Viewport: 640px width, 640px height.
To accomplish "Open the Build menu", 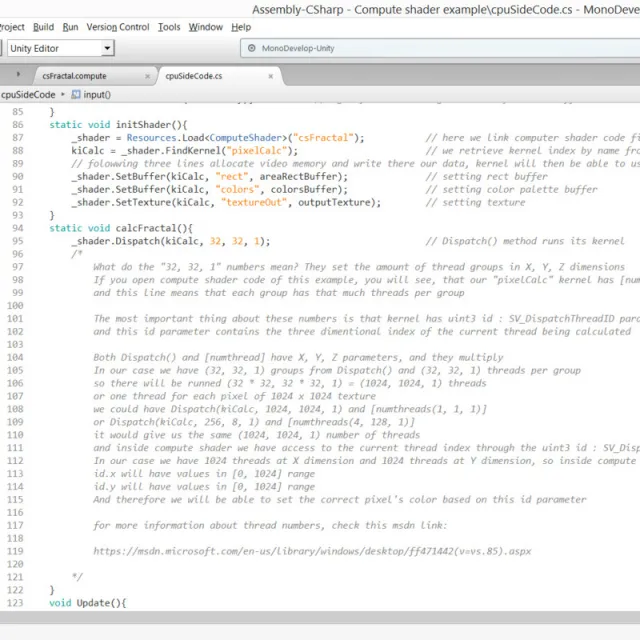I will 43,27.
